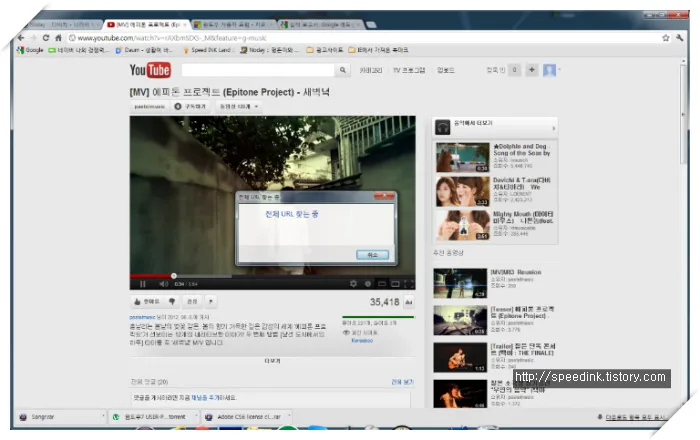The width and height of the screenshot is (700, 440).
Task: Open a new tab with the new-tab button
Action: coord(371,25)
